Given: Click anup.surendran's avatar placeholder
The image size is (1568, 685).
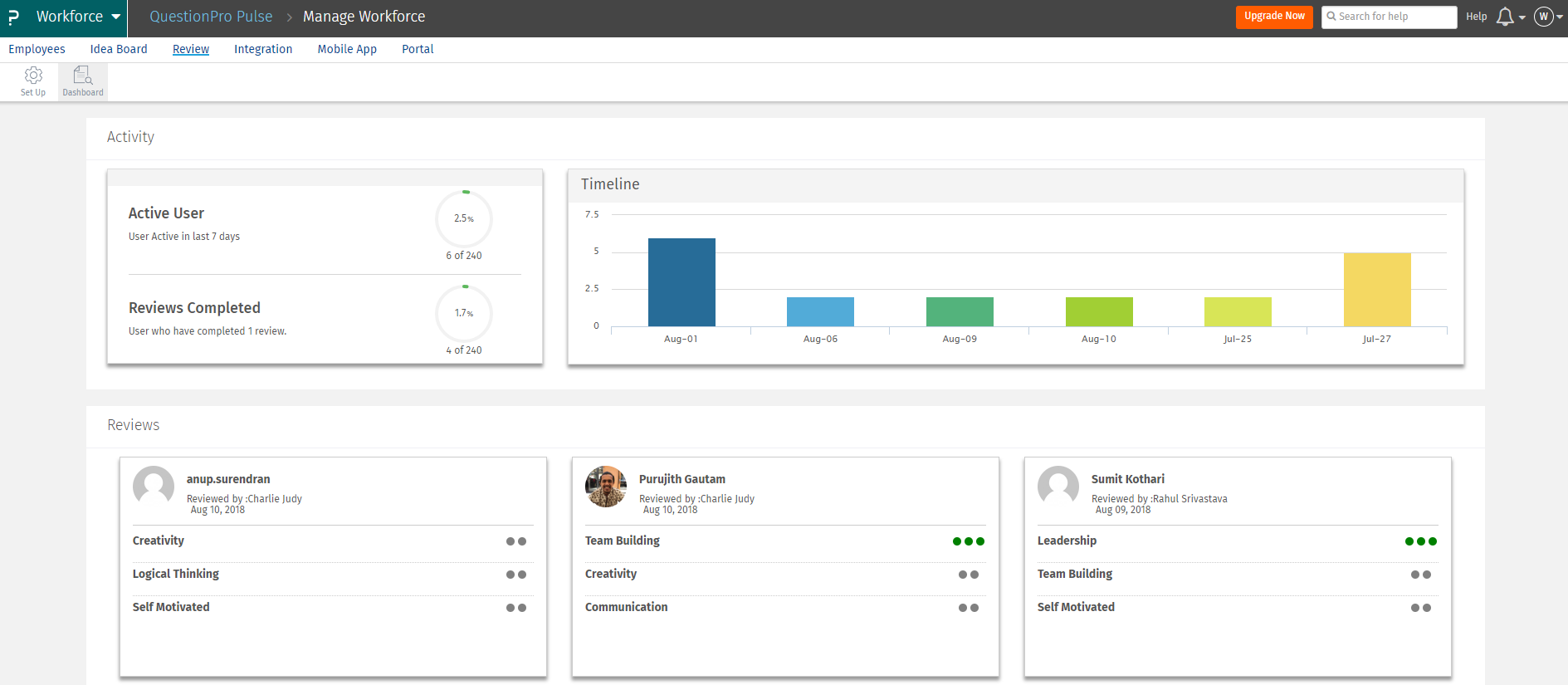Looking at the screenshot, I should [x=154, y=487].
